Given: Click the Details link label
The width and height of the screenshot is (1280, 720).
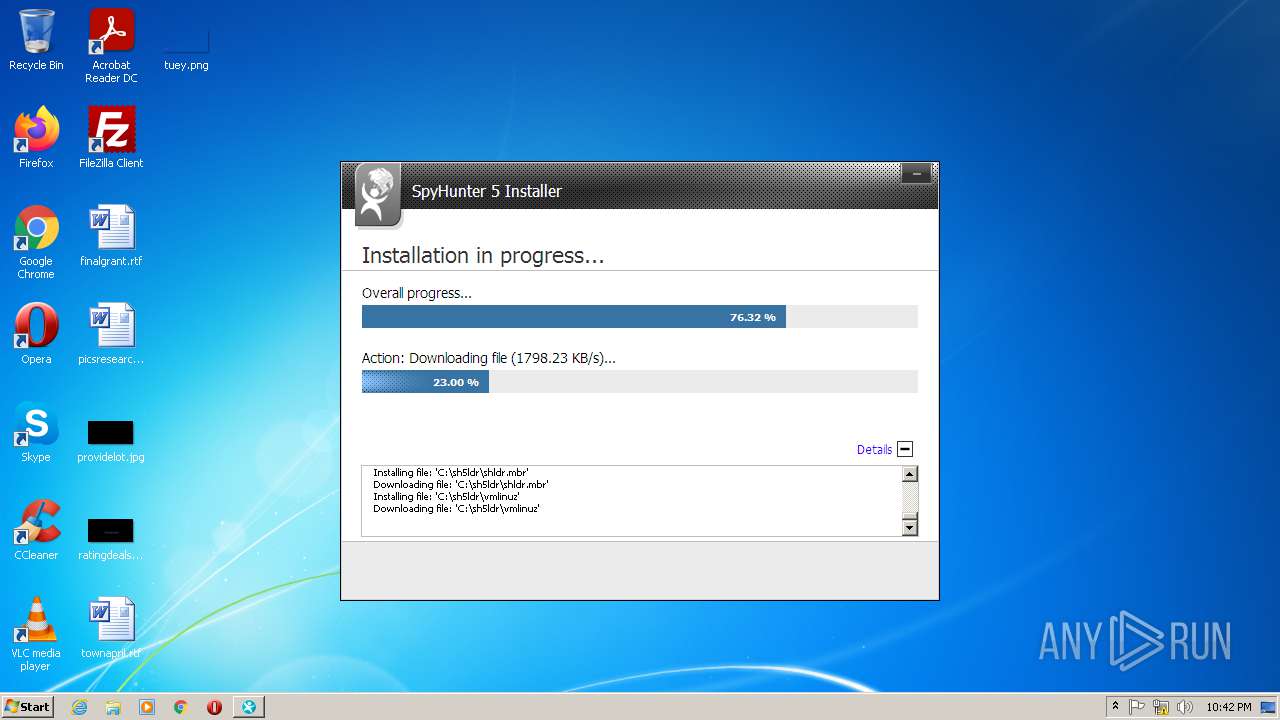Looking at the screenshot, I should pyautogui.click(x=874, y=450).
